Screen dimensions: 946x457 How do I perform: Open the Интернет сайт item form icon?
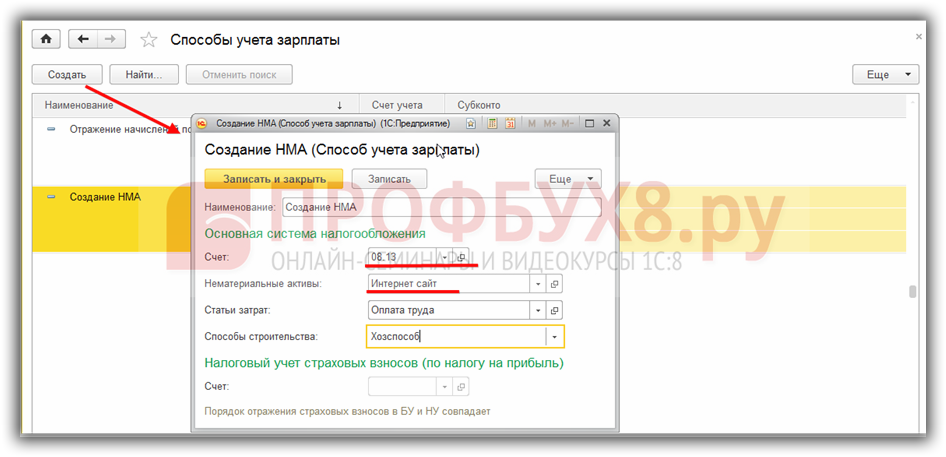click(555, 284)
